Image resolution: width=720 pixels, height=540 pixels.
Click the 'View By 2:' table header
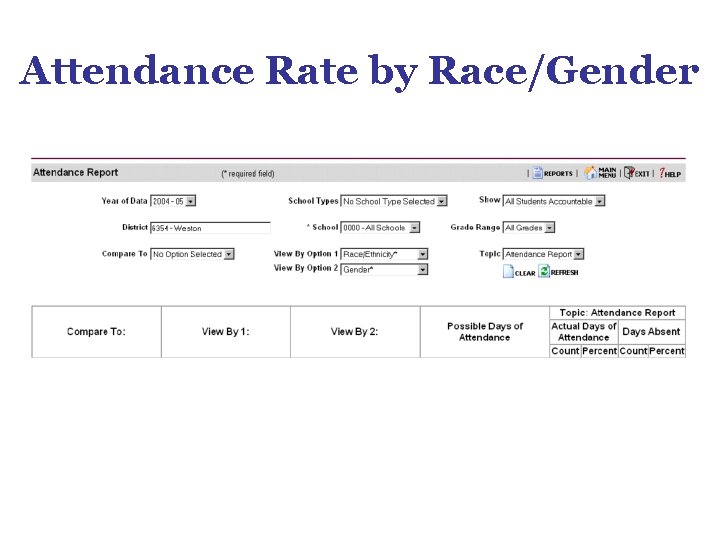pos(354,332)
